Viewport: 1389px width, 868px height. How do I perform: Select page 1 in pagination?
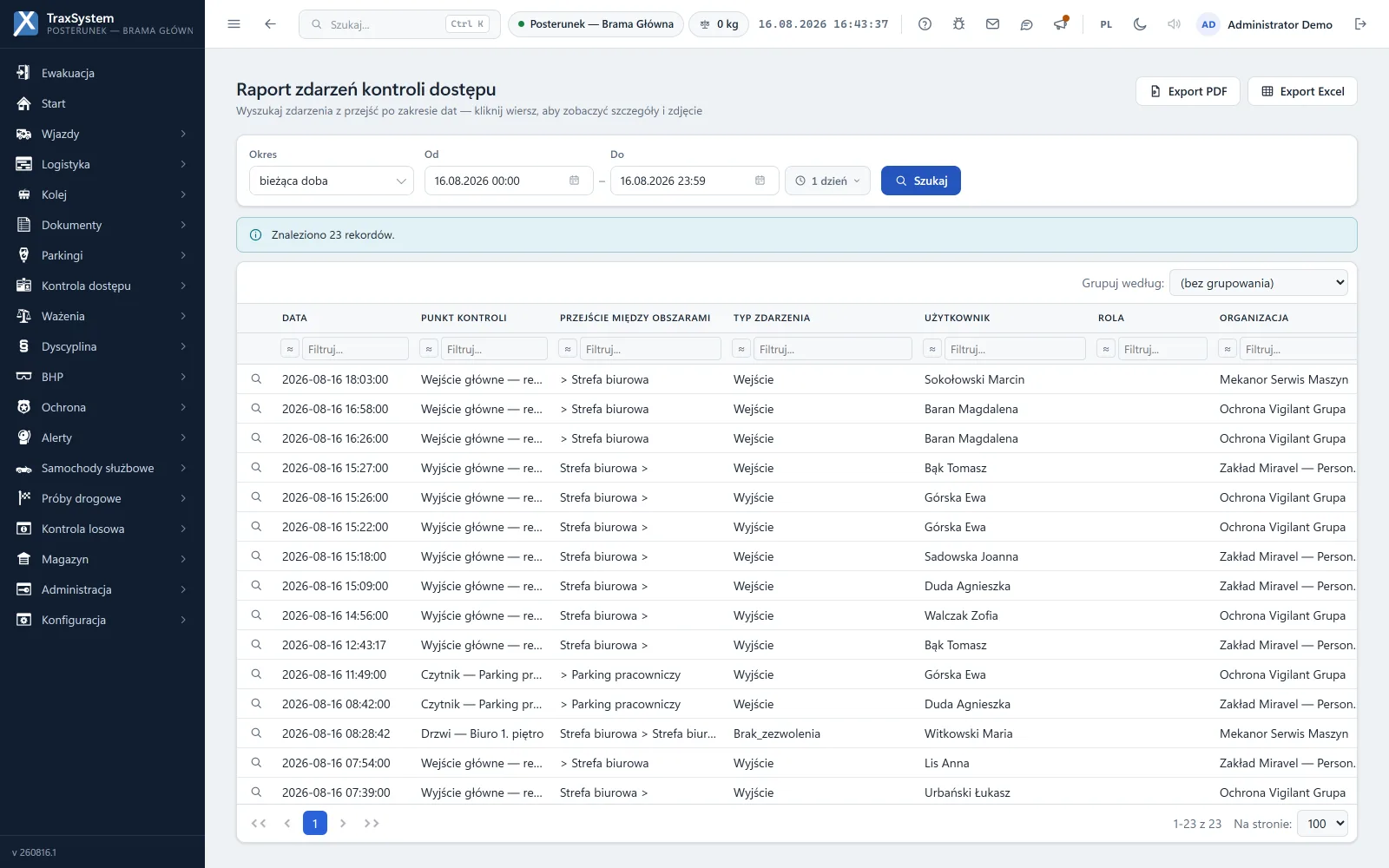point(315,823)
